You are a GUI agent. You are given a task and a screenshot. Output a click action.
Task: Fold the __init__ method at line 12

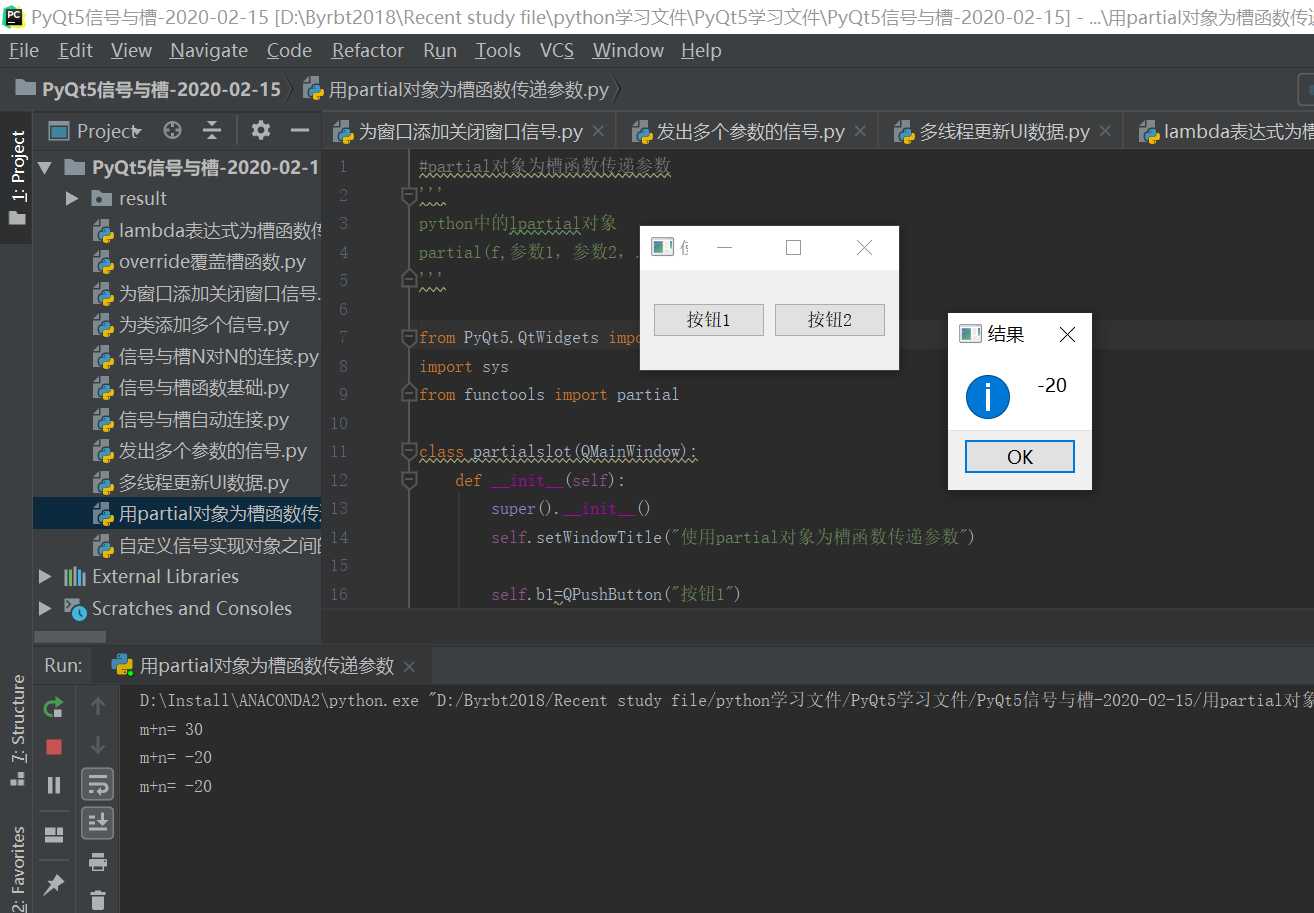click(408, 480)
